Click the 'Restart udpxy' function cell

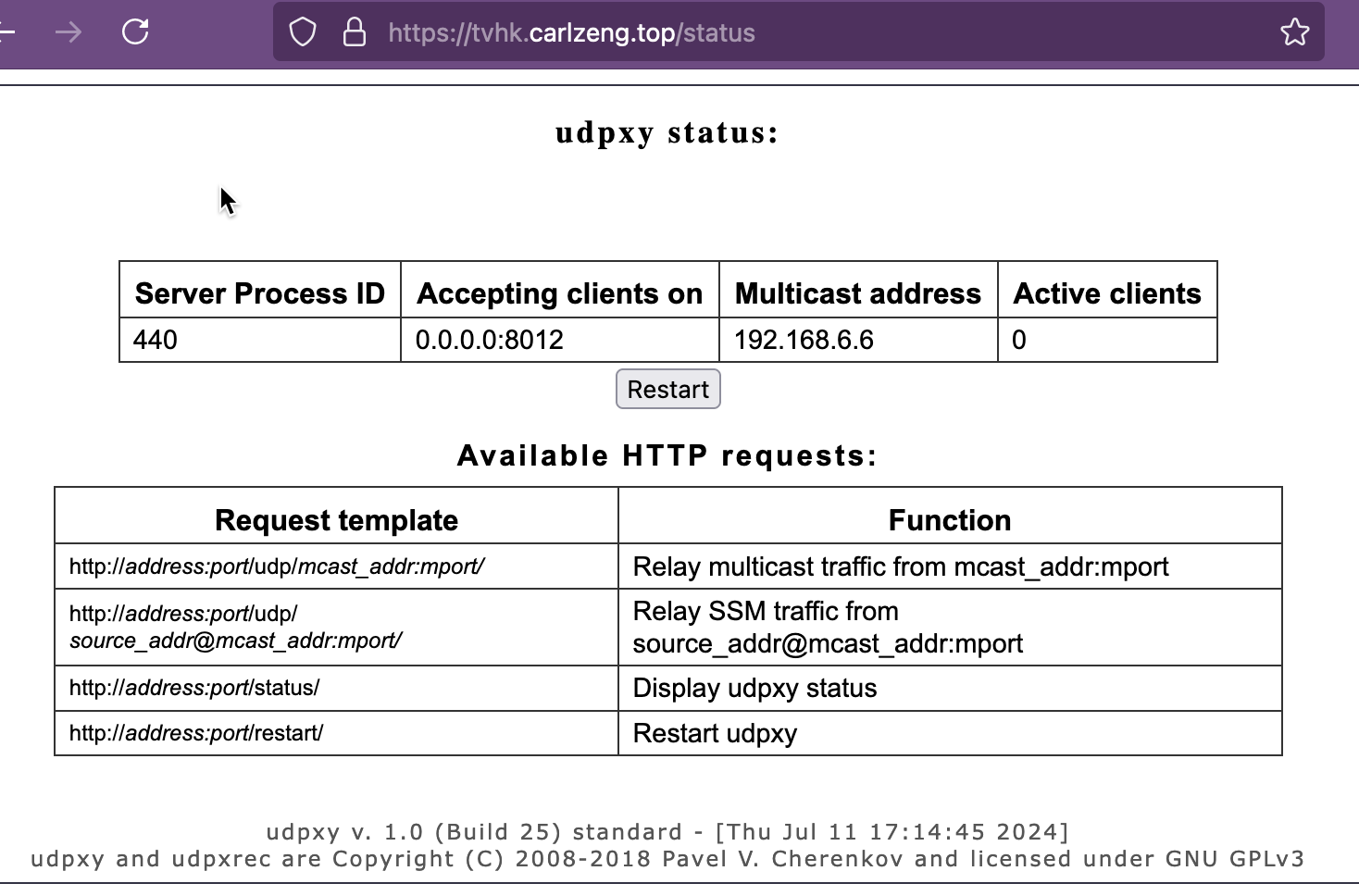pyautogui.click(x=950, y=733)
